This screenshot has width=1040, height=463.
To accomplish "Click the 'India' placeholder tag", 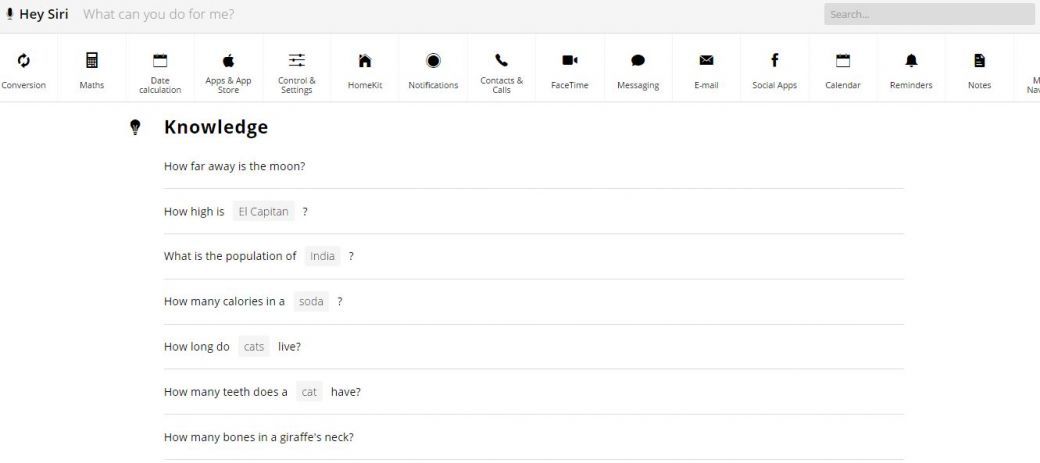I will pos(322,256).
